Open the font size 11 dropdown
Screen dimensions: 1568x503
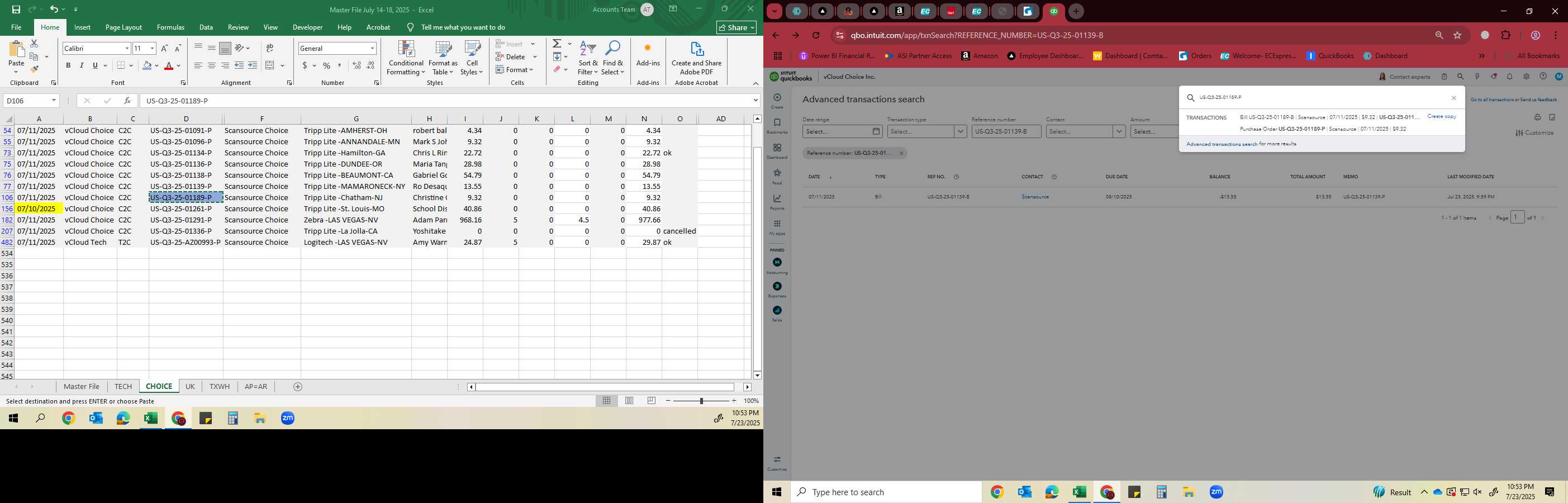tap(152, 48)
